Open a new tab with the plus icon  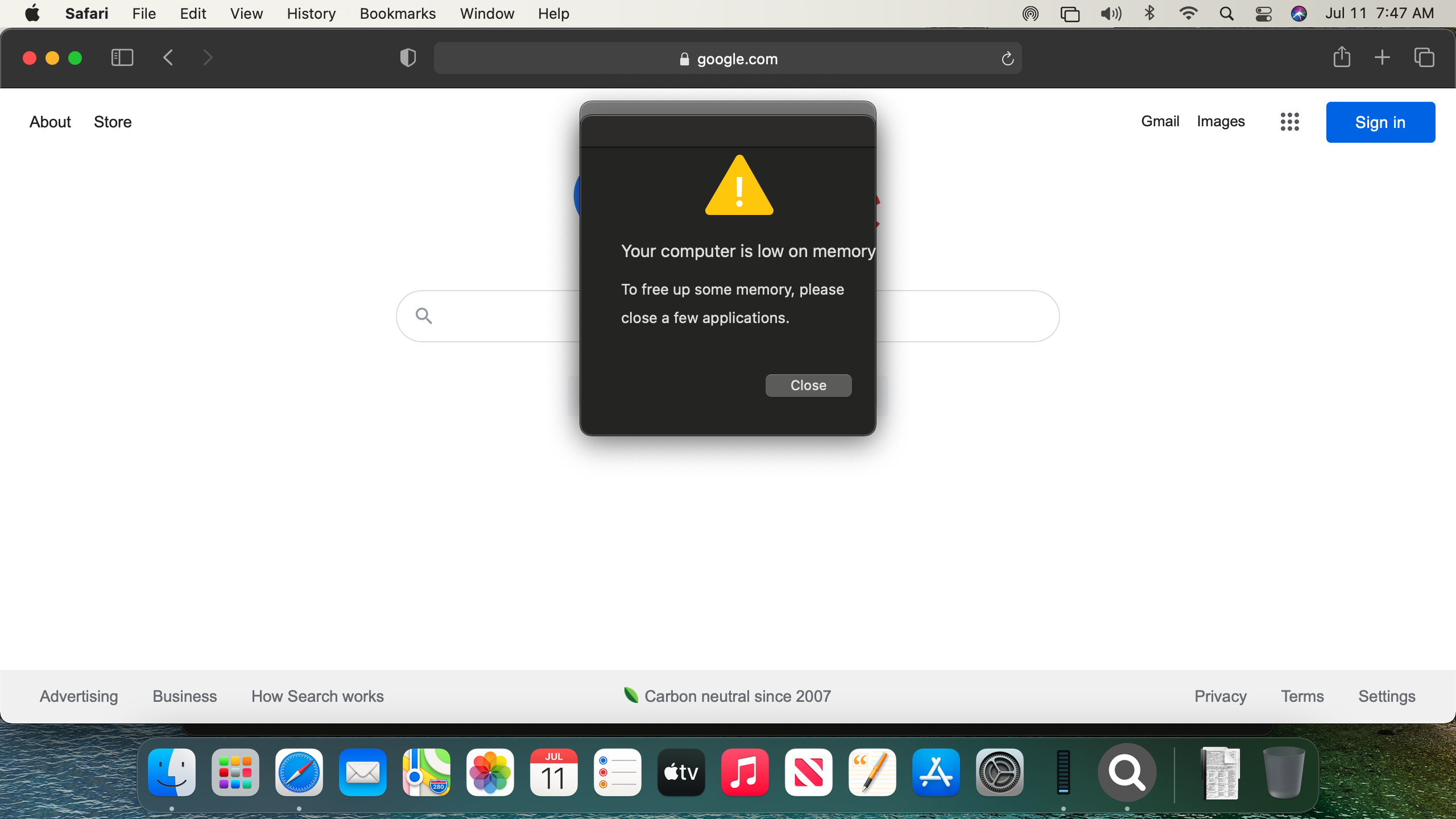coord(1381,57)
